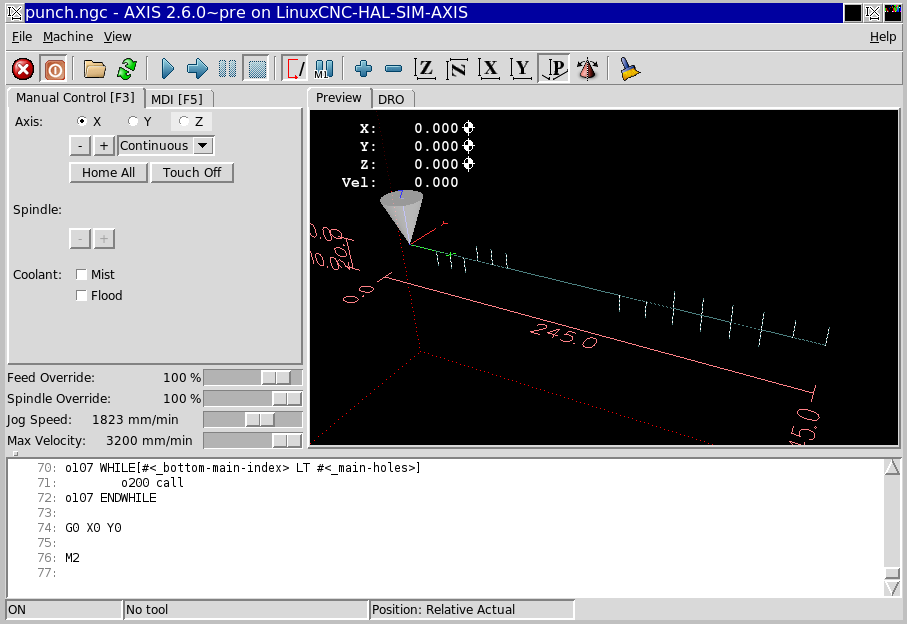
Task: Step to next line with arrow icon
Action: (197, 69)
